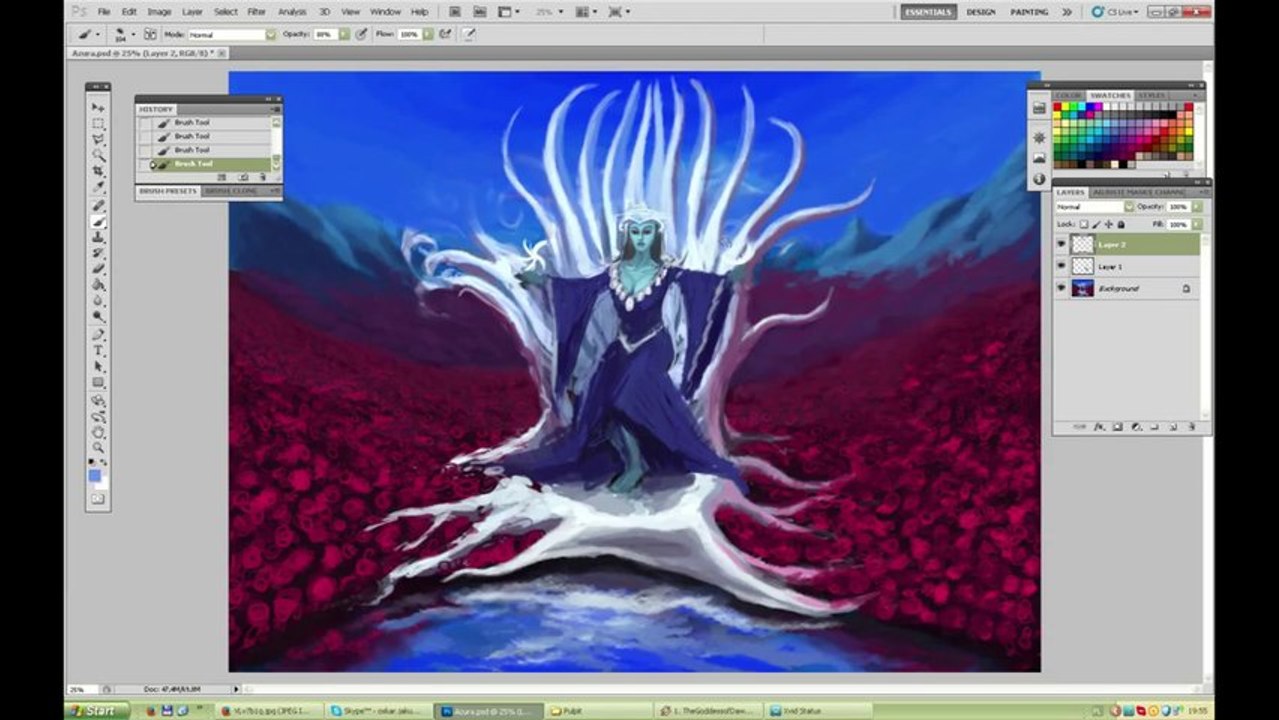Toggle Lock position
The width and height of the screenshot is (1279, 720).
pyautogui.click(x=1109, y=225)
